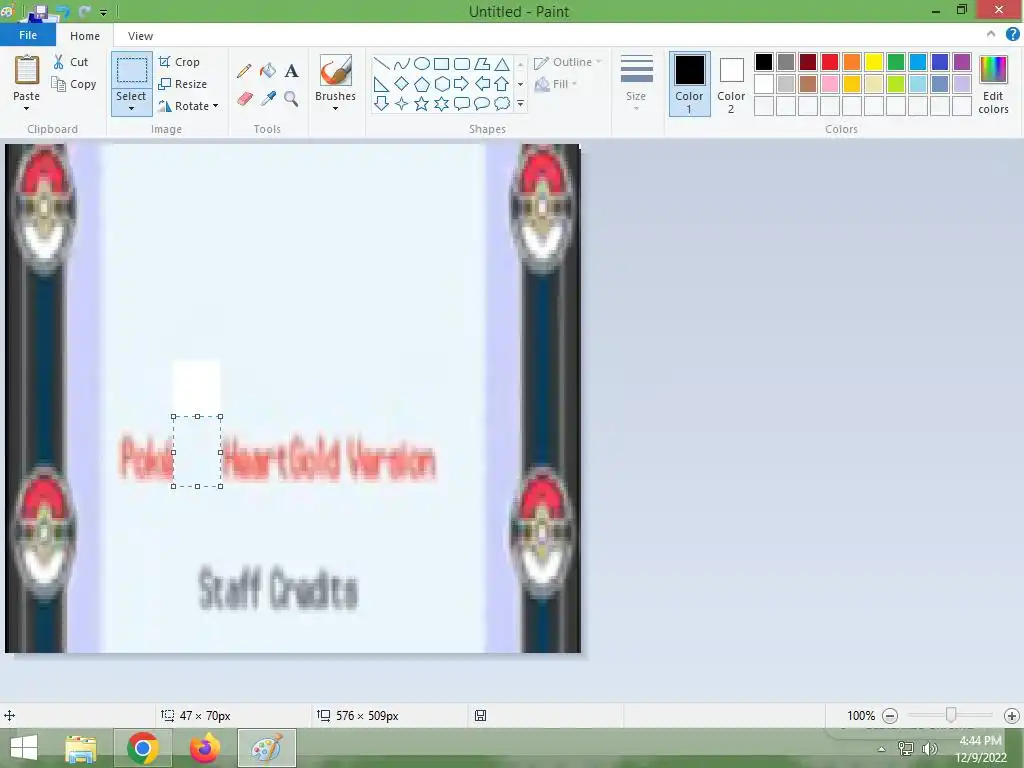Select the Pencil tool

(244, 71)
